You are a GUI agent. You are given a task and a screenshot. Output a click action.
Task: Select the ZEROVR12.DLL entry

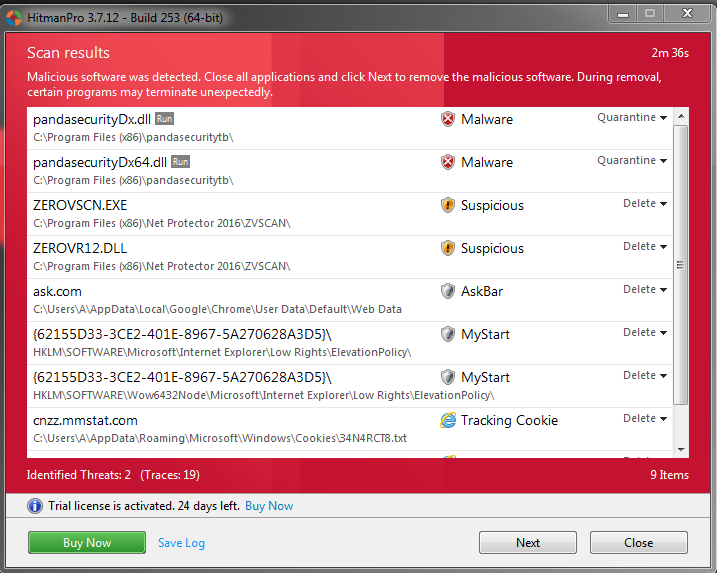tap(350, 257)
